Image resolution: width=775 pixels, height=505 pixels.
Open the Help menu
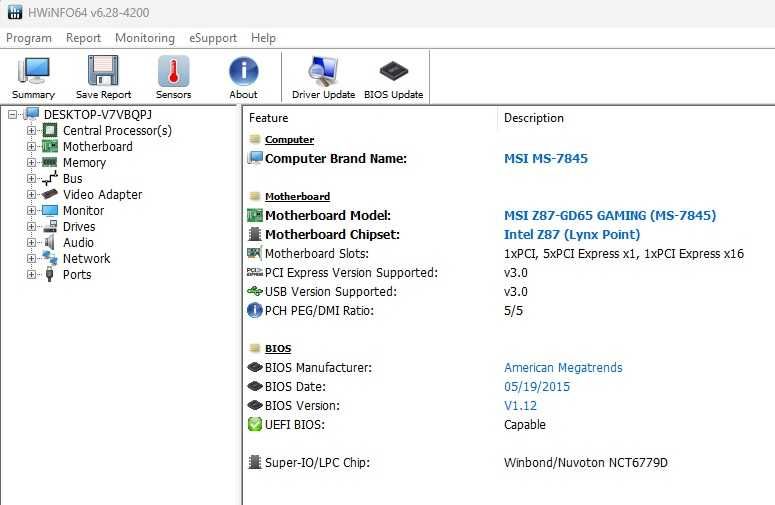[x=263, y=38]
